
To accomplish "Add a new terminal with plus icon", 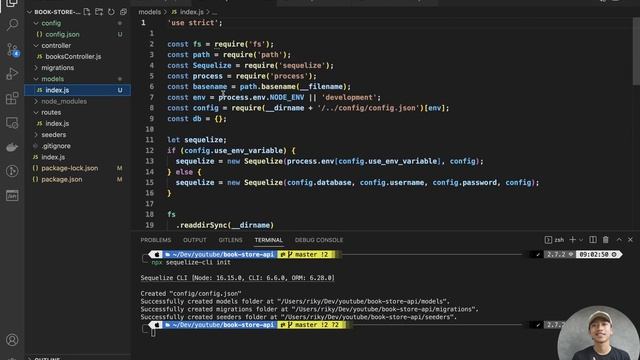I will coord(572,240).
